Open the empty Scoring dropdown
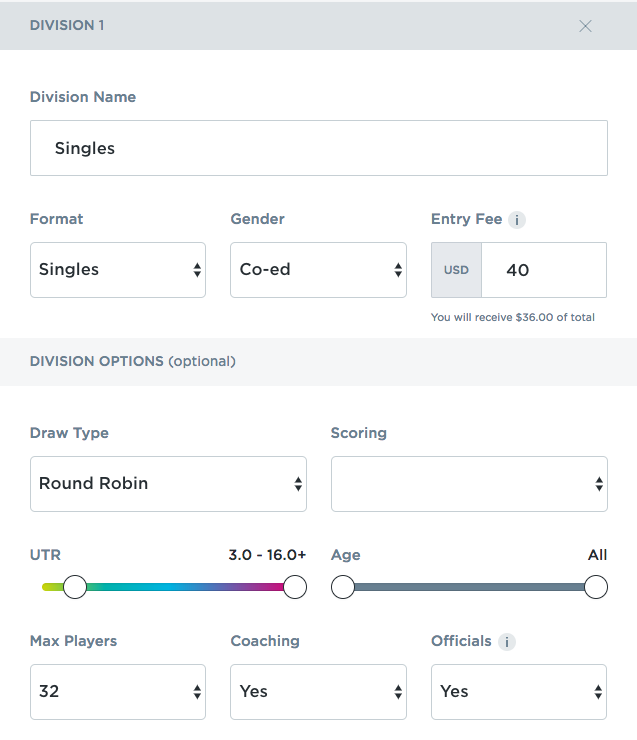 468,484
